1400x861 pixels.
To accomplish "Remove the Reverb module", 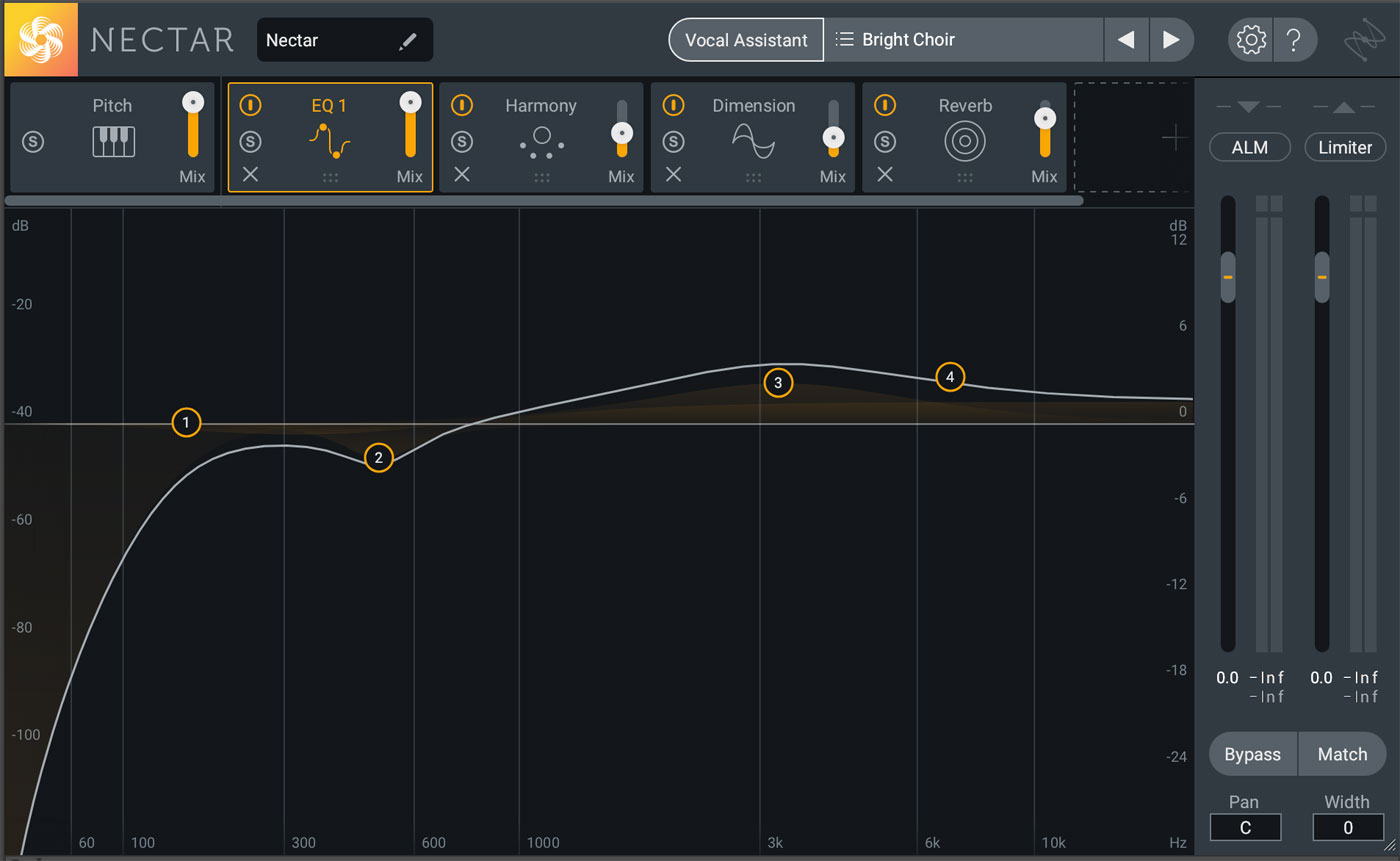I will pyautogui.click(x=885, y=175).
